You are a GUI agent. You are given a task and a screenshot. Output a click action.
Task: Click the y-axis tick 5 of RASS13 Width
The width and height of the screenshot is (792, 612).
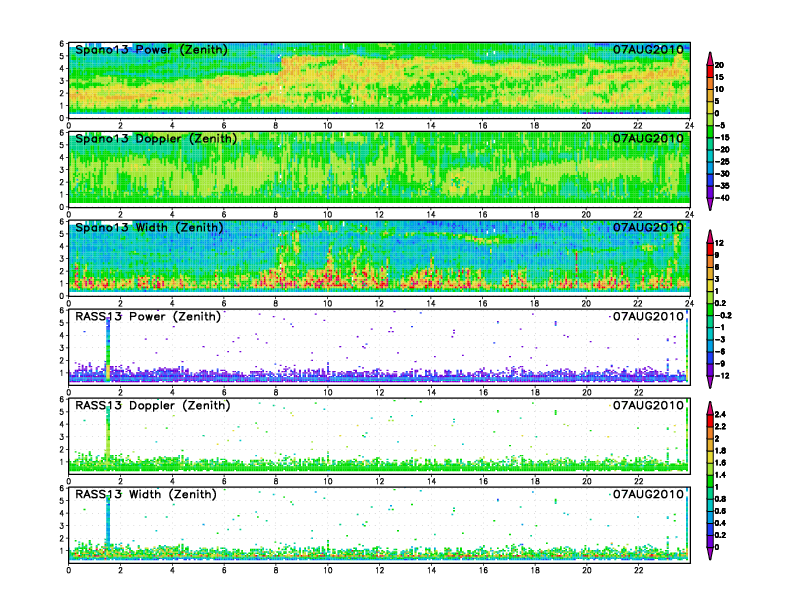(x=62, y=501)
